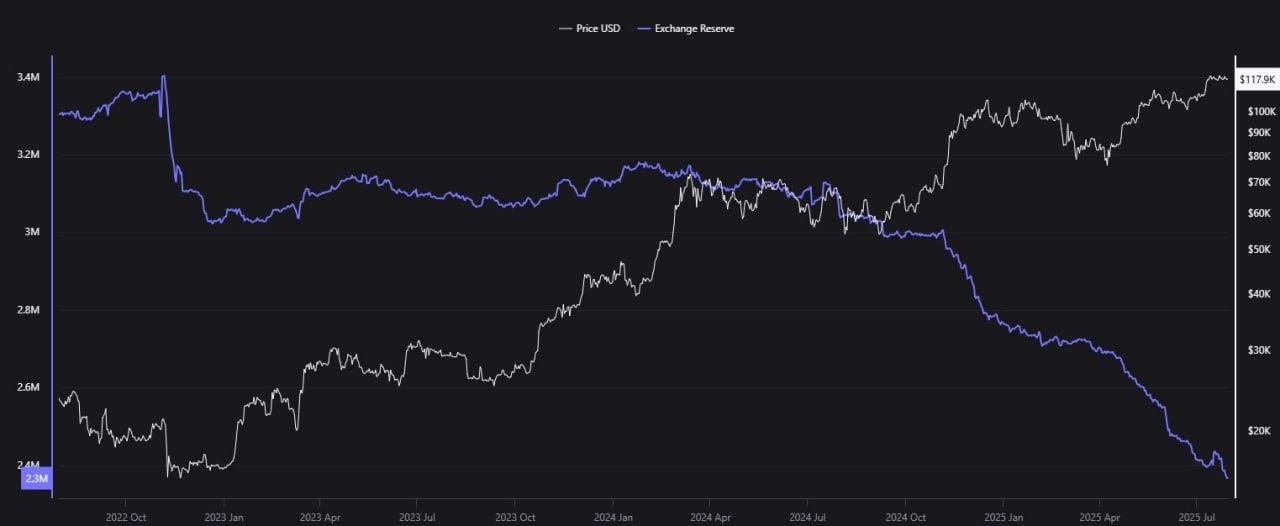Click the 2.6M left axis tick label

(27, 387)
